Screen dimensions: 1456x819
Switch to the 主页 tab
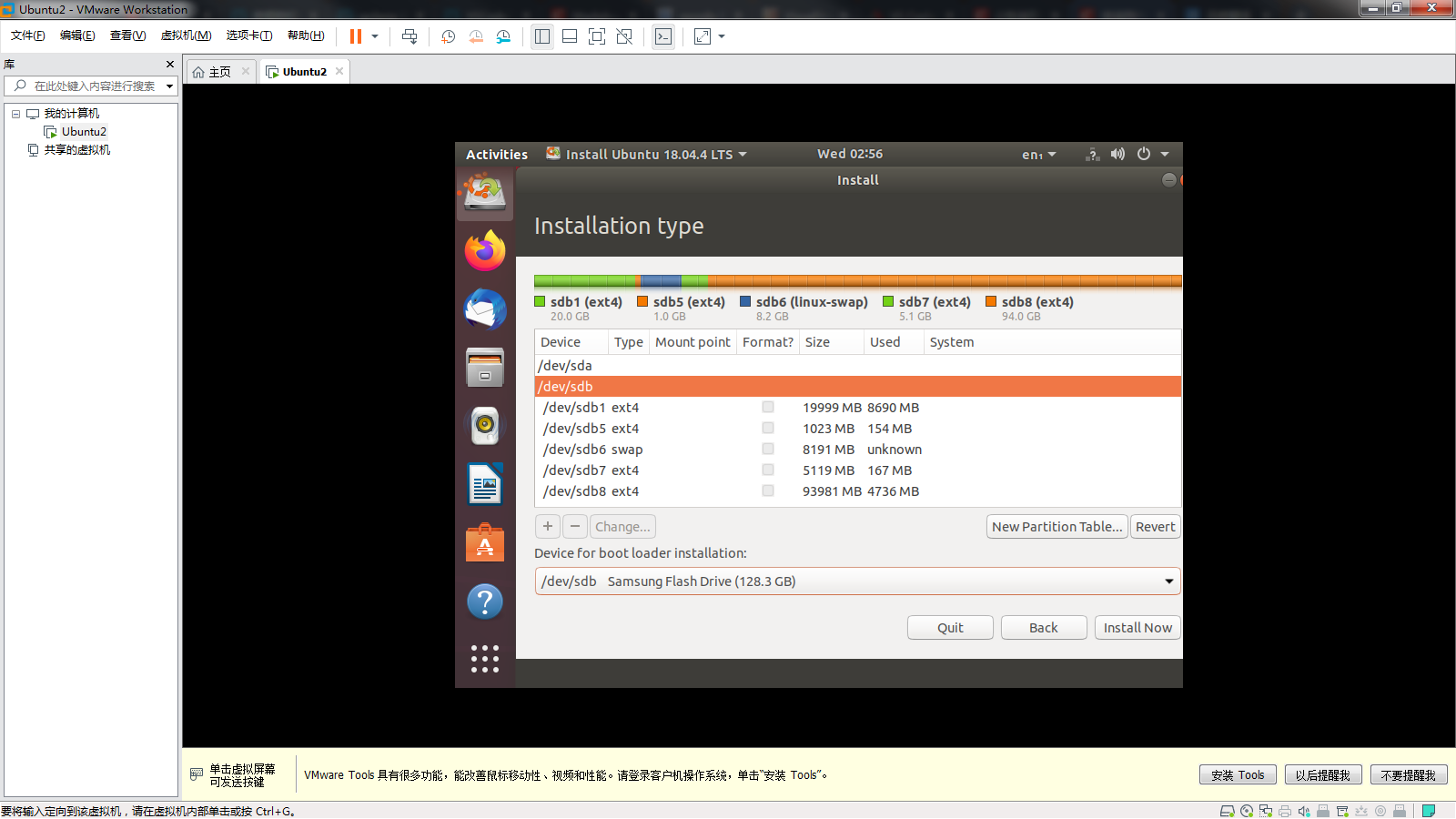[x=218, y=71]
